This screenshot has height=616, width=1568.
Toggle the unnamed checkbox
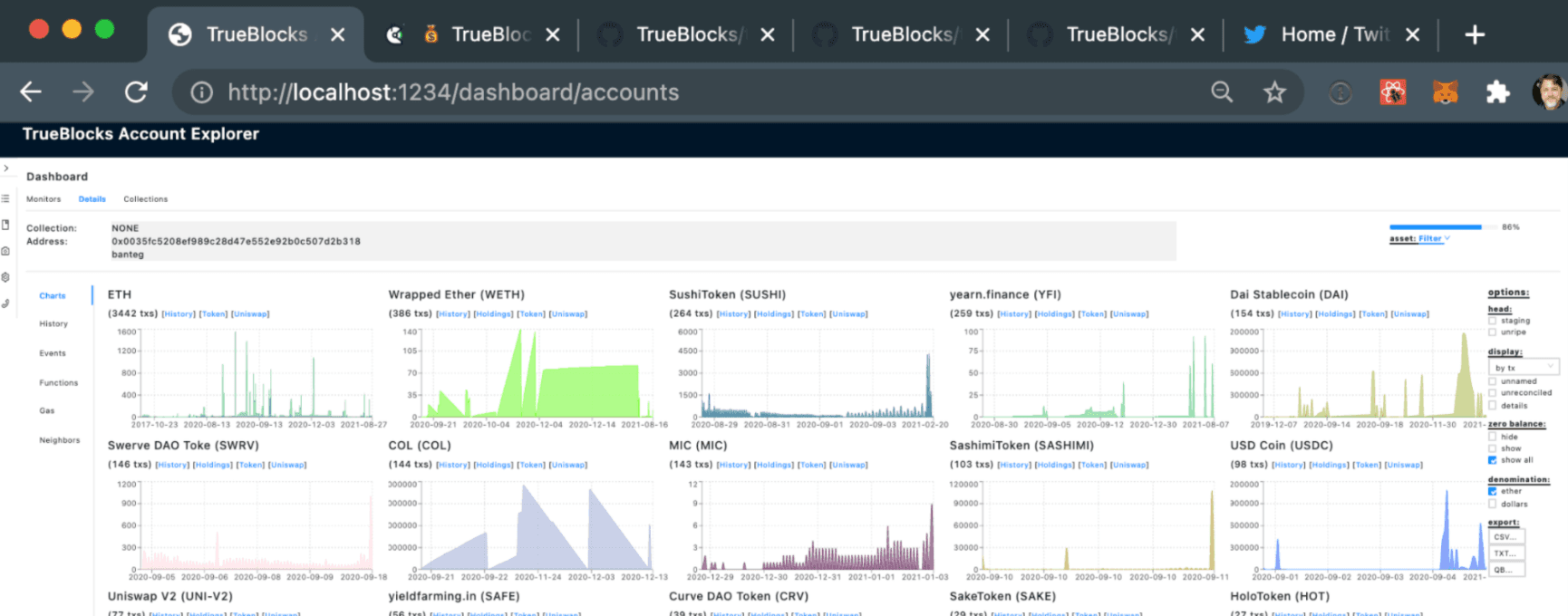1493,381
